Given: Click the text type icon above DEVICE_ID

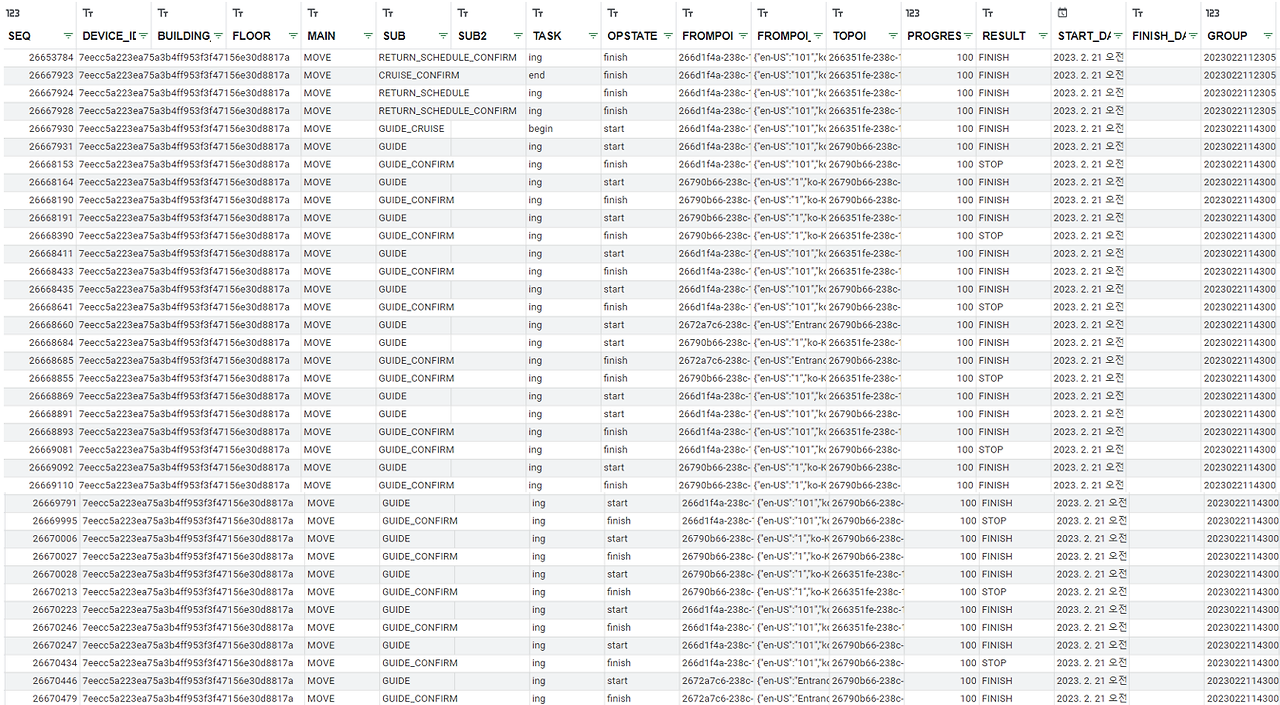Looking at the screenshot, I should [88, 13].
